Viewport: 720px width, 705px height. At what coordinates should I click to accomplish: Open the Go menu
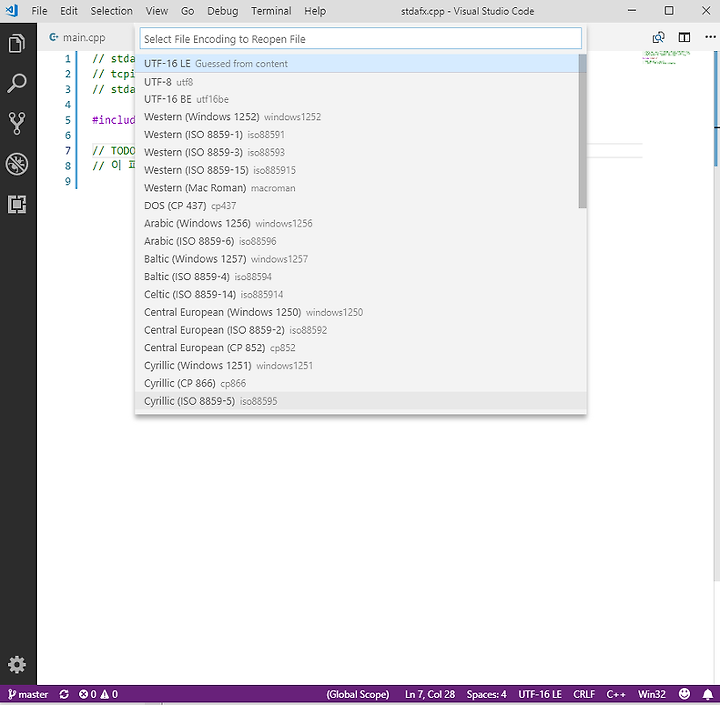tap(187, 11)
